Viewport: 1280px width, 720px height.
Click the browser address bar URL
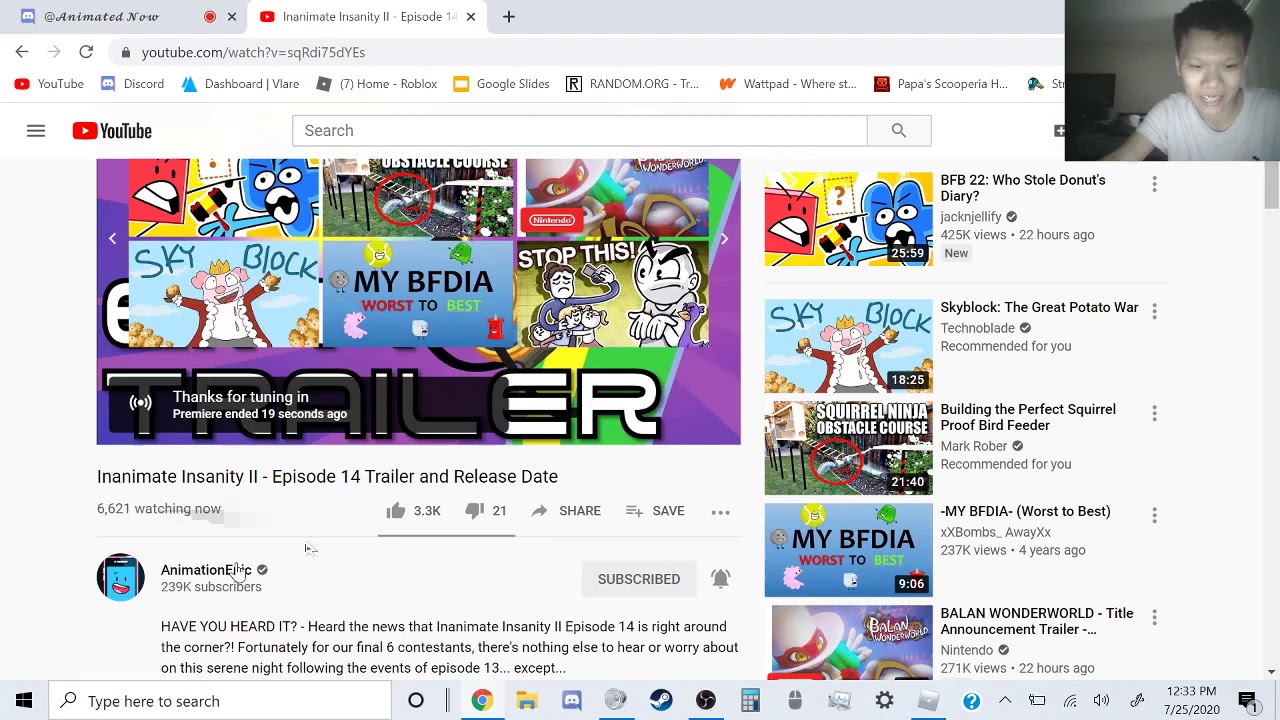tap(253, 52)
